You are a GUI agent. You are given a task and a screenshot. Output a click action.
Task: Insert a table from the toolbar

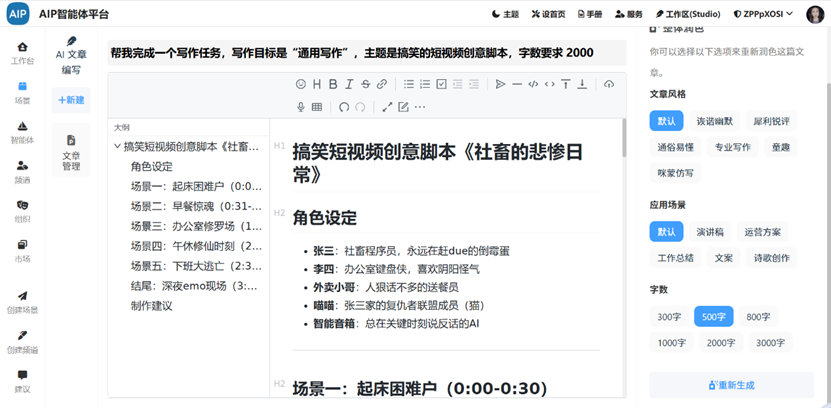pyautogui.click(x=317, y=107)
